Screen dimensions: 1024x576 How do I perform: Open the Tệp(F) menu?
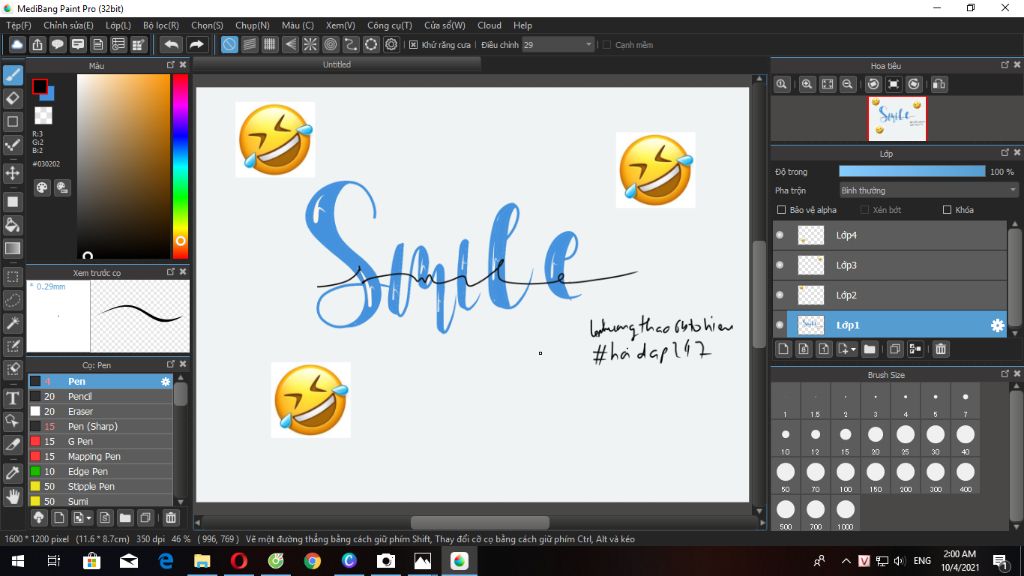click(18, 25)
